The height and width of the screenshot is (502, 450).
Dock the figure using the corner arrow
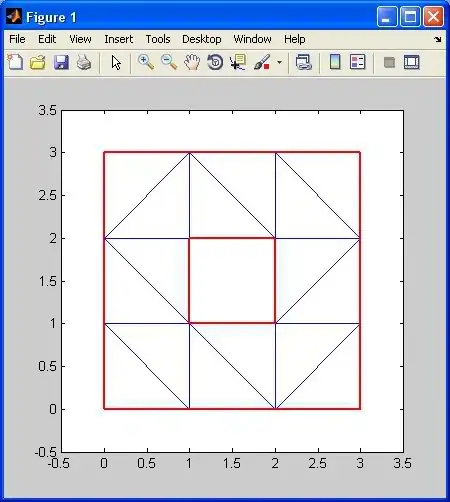coord(438,39)
